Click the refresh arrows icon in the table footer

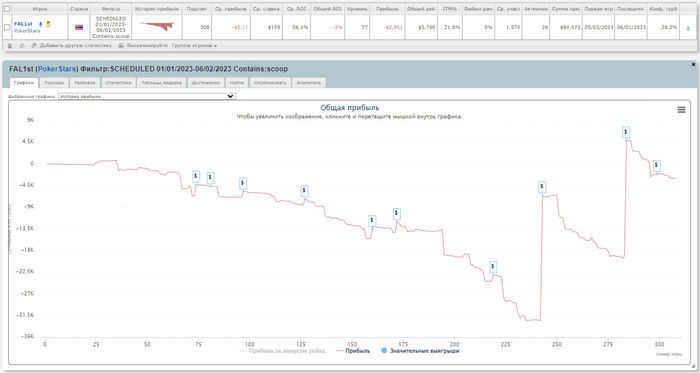coord(22,46)
